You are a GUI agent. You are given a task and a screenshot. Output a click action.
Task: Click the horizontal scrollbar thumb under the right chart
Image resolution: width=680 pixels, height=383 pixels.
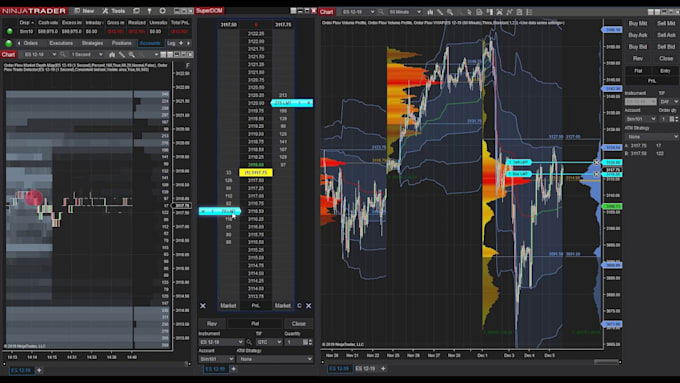tap(607, 361)
